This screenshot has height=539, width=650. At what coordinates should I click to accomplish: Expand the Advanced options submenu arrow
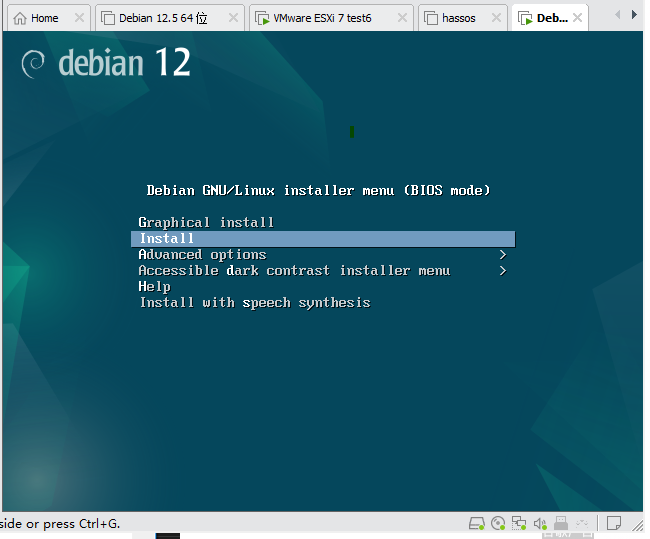point(503,255)
